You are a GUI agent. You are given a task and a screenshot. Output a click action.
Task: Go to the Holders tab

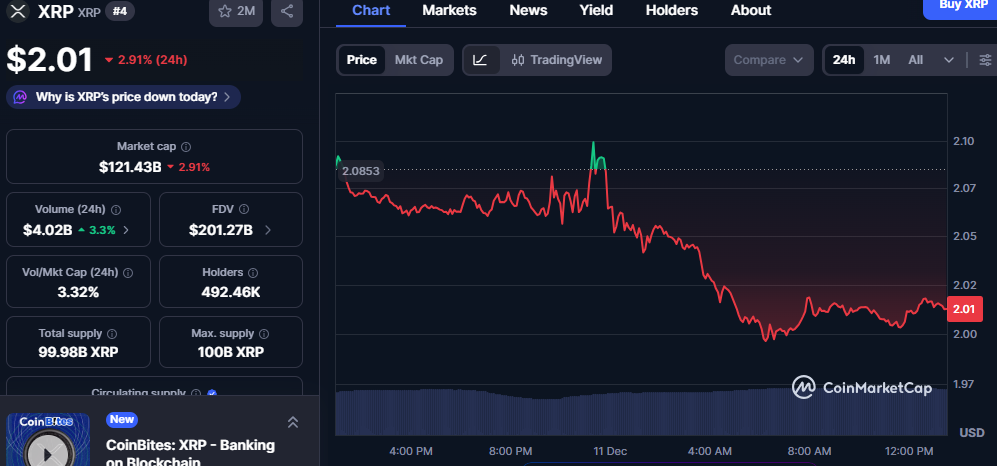coord(672,10)
